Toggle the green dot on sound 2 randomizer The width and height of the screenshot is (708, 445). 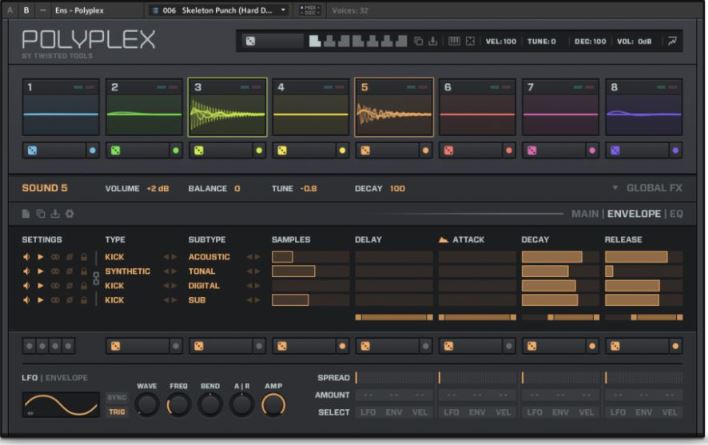(176, 151)
